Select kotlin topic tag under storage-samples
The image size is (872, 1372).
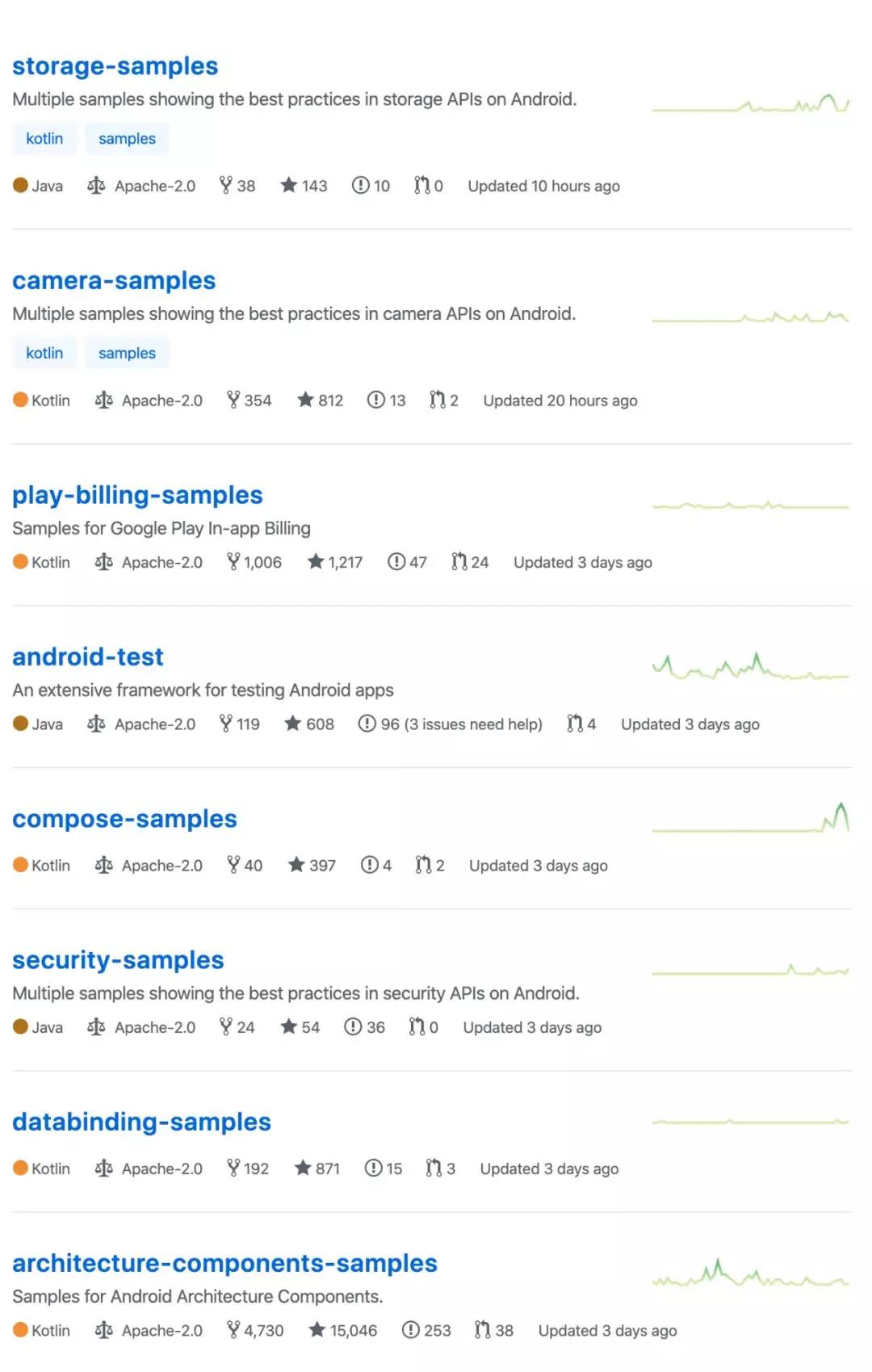pyautogui.click(x=44, y=139)
